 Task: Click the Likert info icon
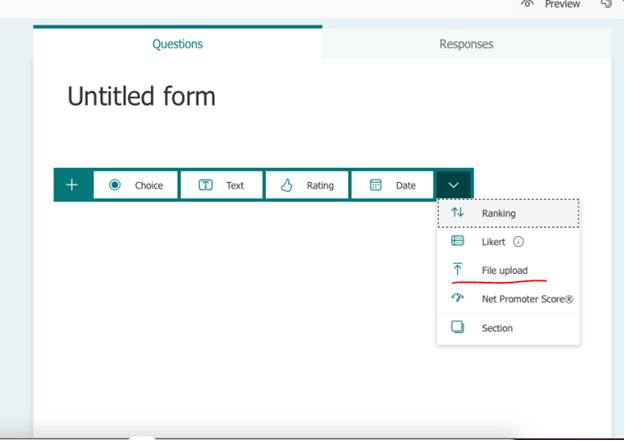pyautogui.click(x=518, y=242)
